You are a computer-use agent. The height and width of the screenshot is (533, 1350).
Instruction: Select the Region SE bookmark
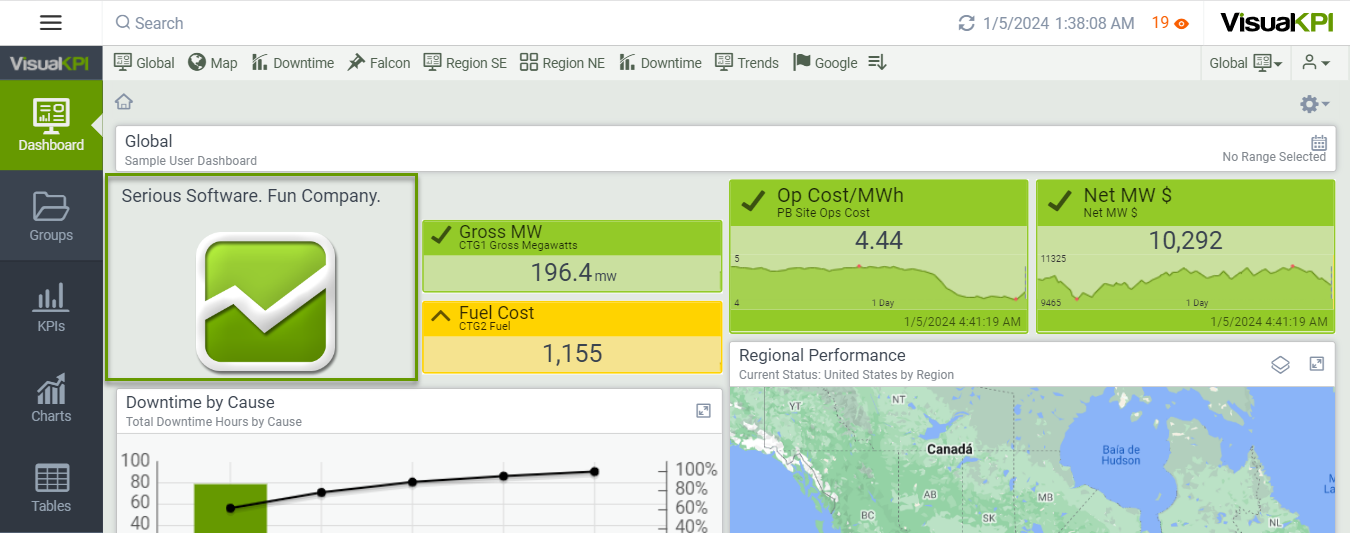(465, 63)
